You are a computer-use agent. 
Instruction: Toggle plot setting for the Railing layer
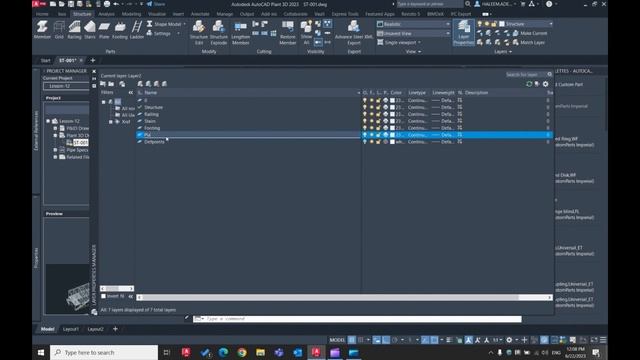coord(385,114)
